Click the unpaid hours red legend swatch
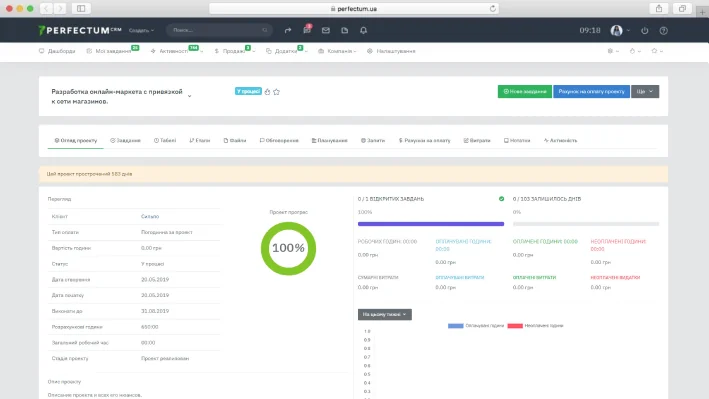Image resolution: width=709 pixels, height=399 pixels. 515,326
